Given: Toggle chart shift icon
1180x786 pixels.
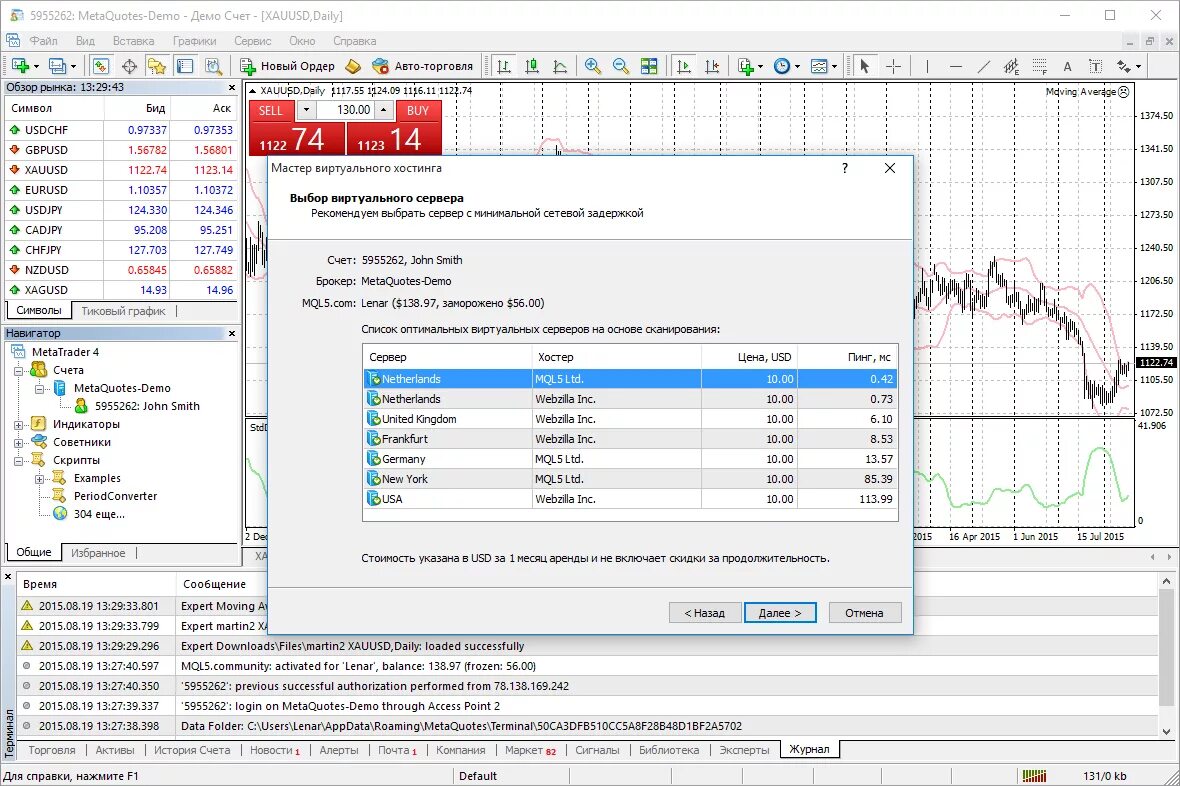Looking at the screenshot, I should pos(712,66).
